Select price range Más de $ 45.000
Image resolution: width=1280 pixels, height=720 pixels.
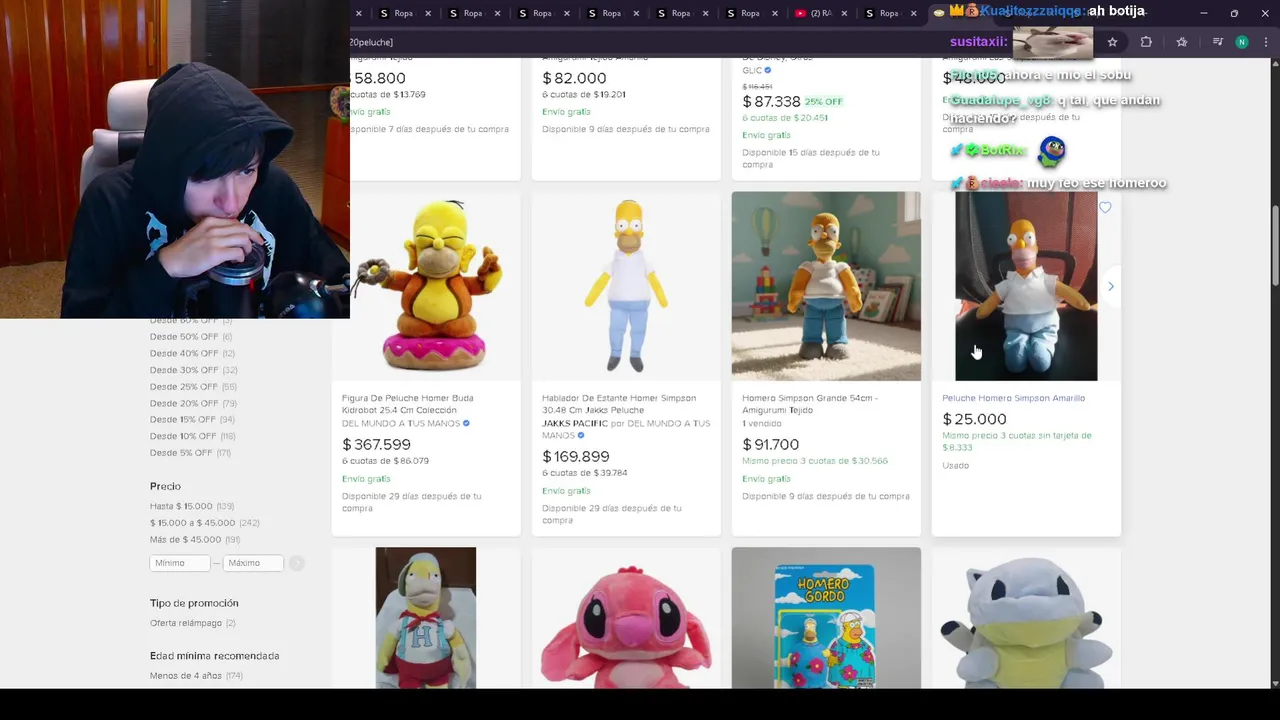(195, 540)
